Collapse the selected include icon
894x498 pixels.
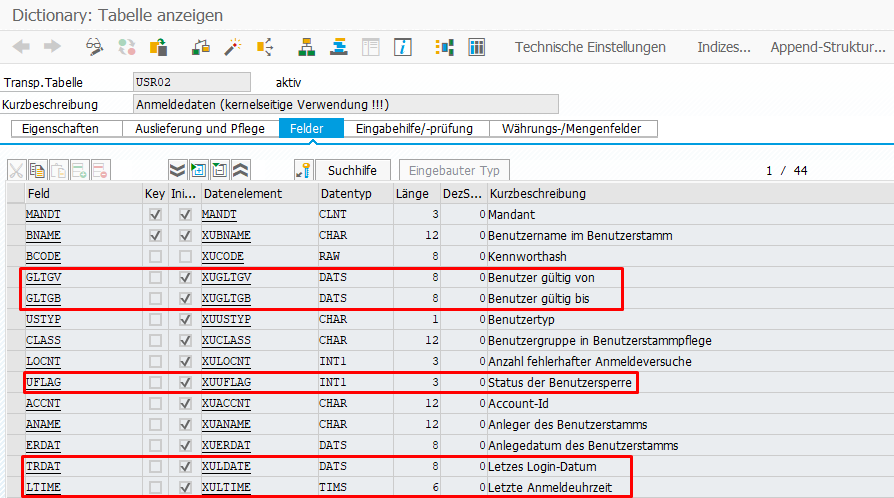[x=220, y=170]
